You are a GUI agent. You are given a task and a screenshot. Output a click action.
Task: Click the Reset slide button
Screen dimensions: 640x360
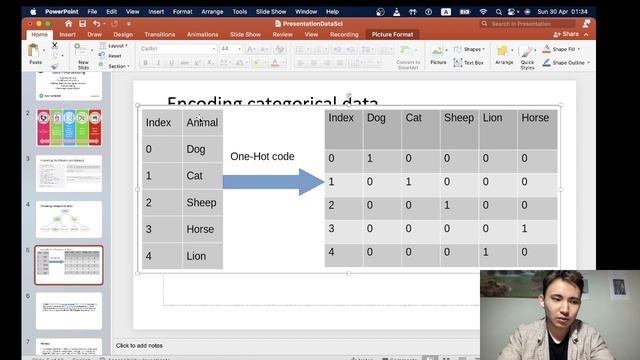[x=111, y=56]
